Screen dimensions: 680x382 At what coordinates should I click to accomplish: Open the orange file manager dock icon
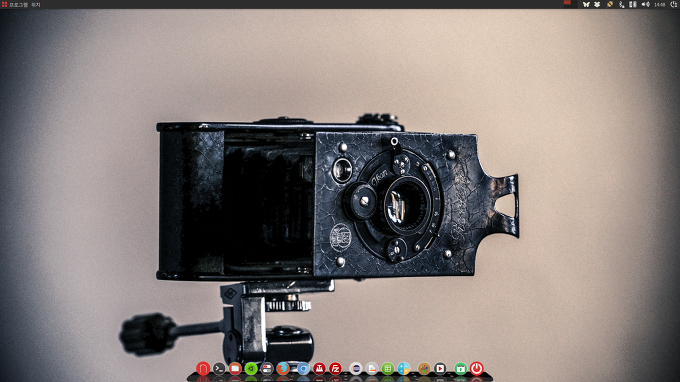(235, 369)
